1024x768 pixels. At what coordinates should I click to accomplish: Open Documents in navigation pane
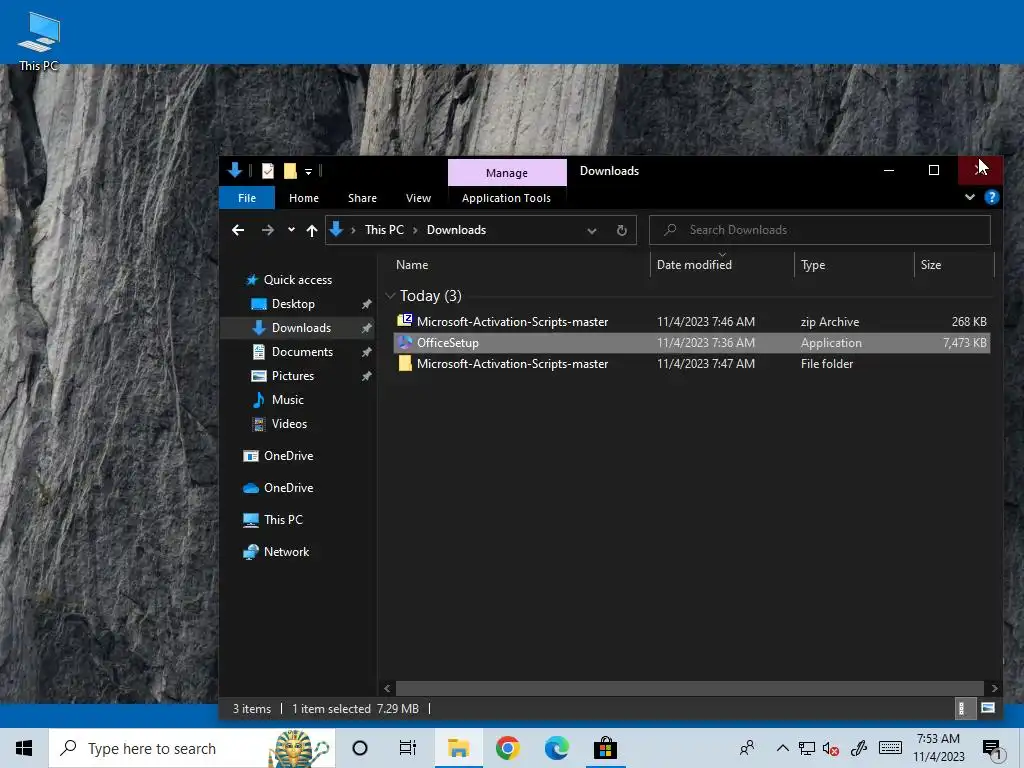coord(302,351)
